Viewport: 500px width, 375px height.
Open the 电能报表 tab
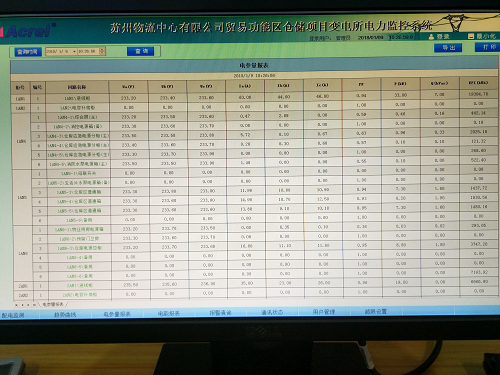point(169,313)
